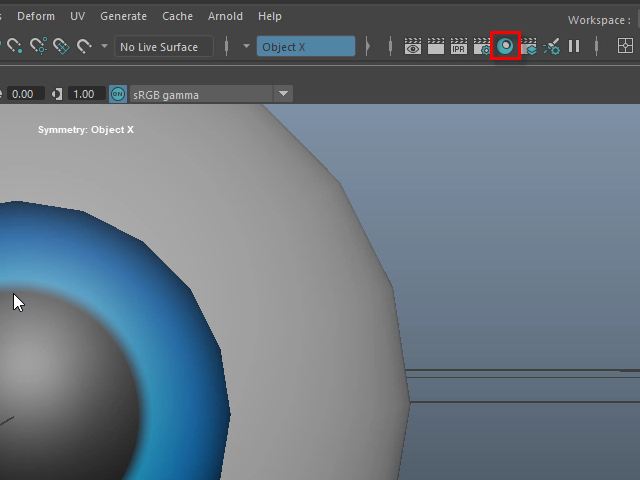Viewport: 640px width, 480px height.
Task: Open dropdown arrow beside No Live Surface
Action: point(105,46)
